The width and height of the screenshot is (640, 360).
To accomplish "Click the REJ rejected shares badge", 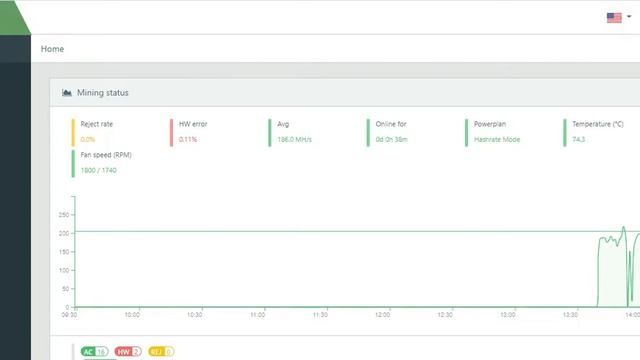I will click(x=161, y=351).
